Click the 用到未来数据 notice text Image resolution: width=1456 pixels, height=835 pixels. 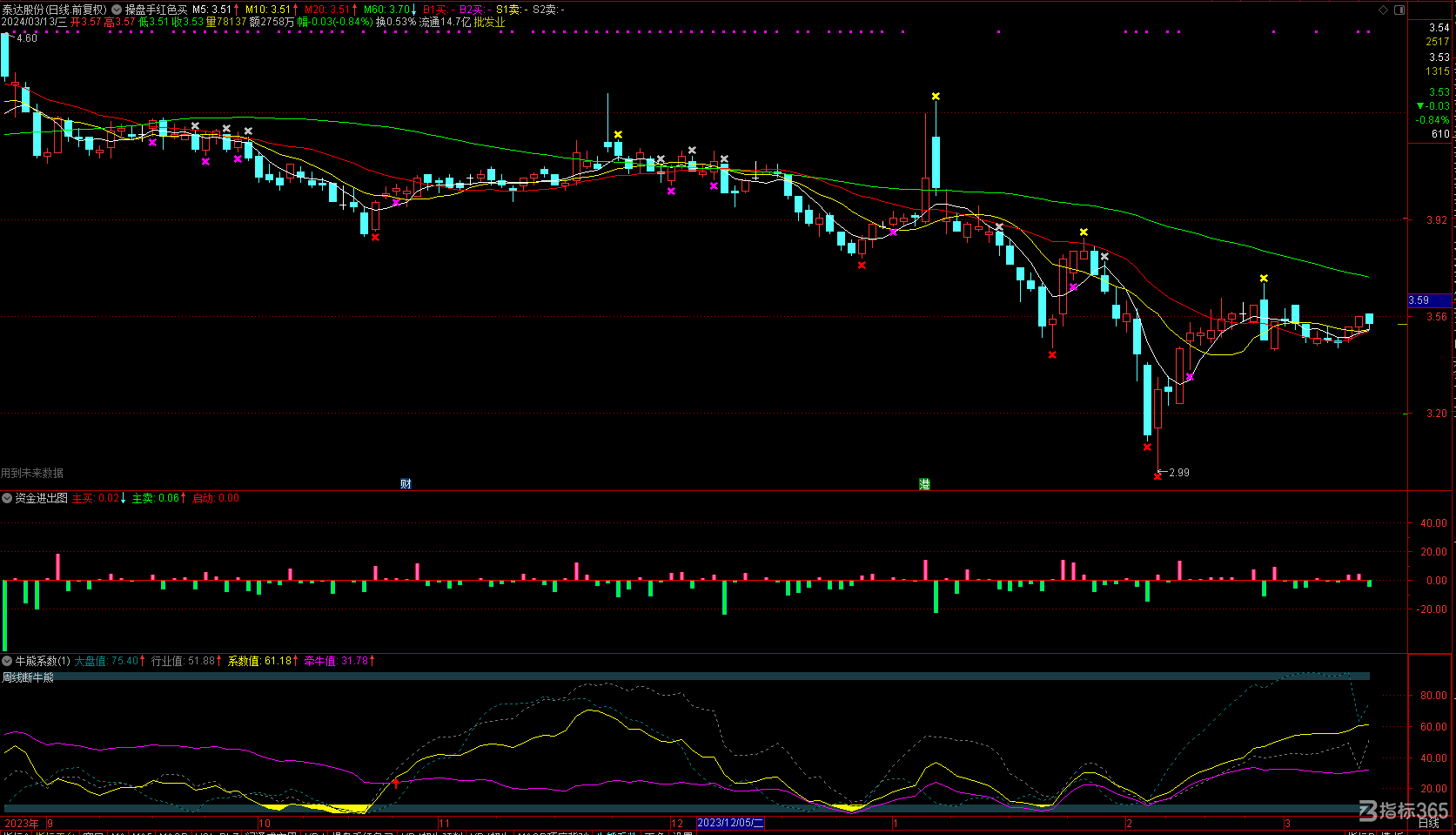coord(32,473)
